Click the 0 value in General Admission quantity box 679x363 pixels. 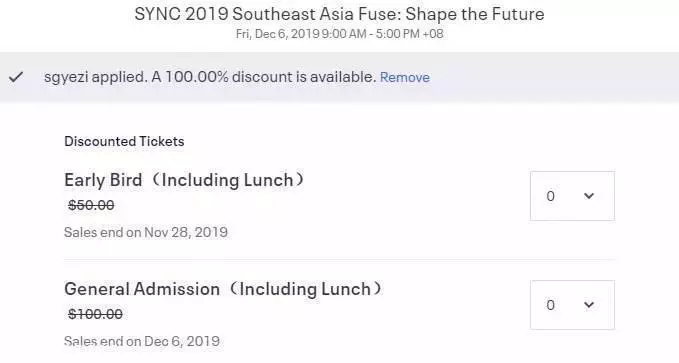(x=550, y=305)
